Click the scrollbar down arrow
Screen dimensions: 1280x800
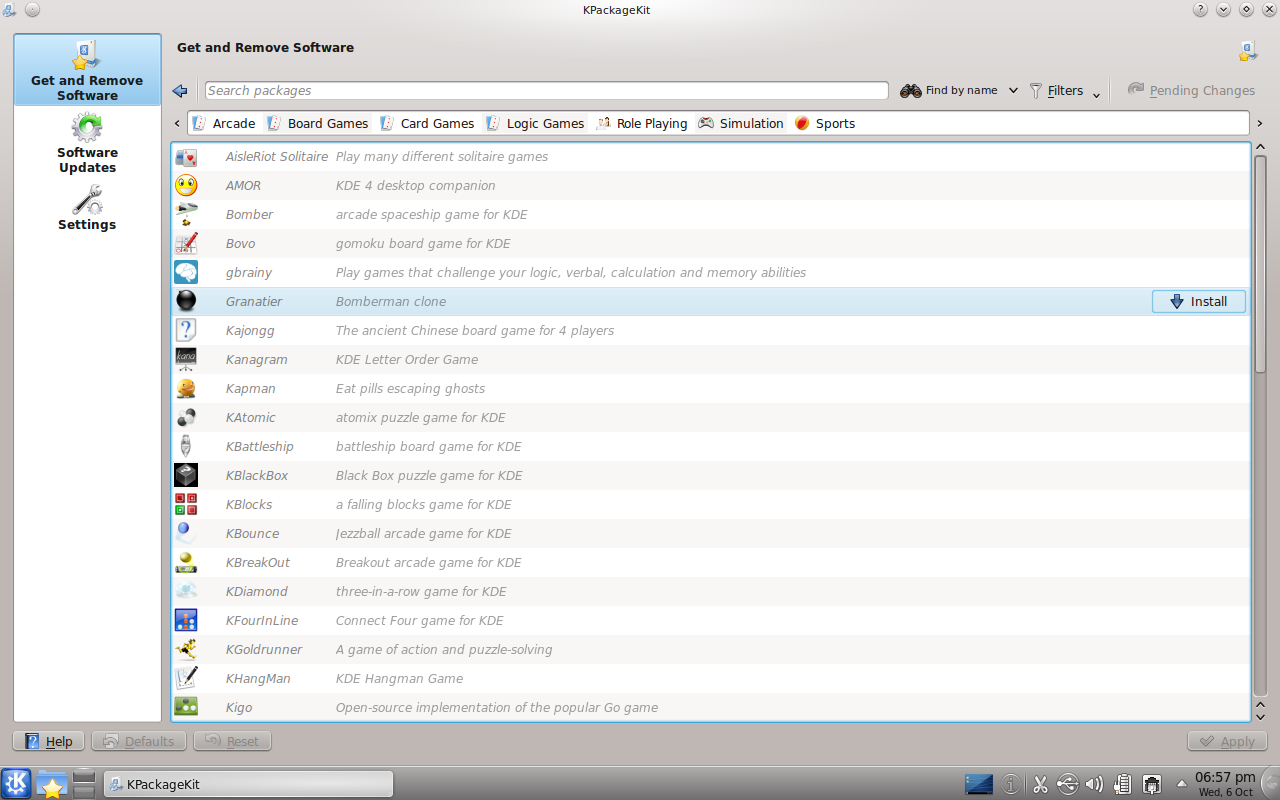tap(1260, 715)
